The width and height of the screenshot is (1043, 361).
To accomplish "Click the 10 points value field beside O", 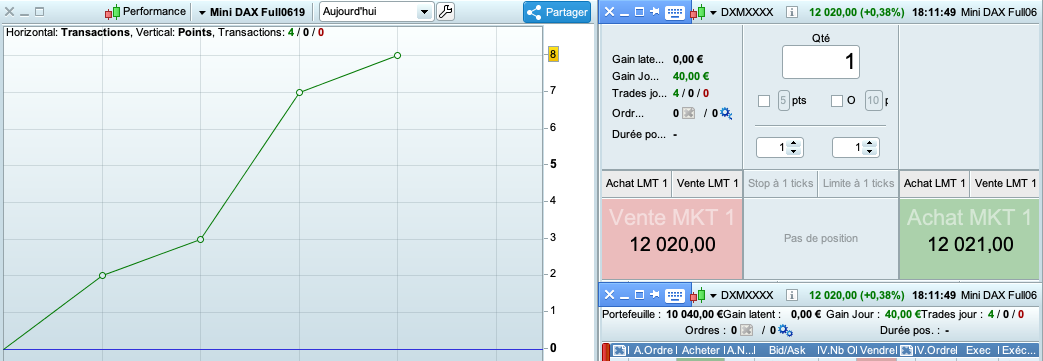I will 873,101.
